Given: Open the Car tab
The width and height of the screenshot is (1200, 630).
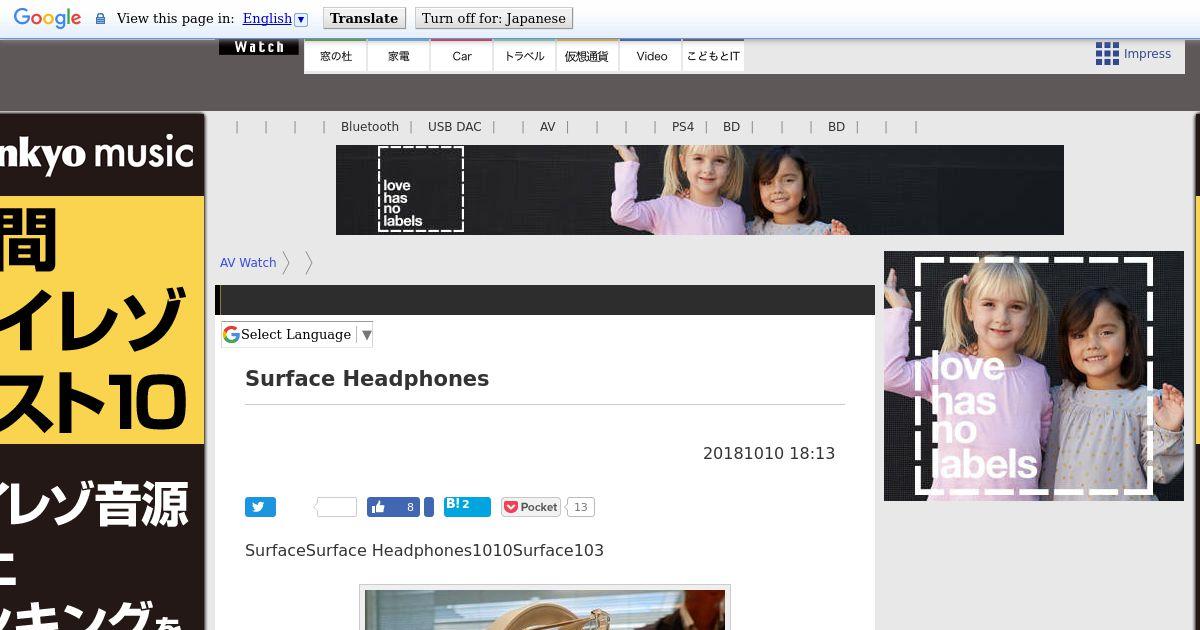Looking at the screenshot, I should pos(462,56).
